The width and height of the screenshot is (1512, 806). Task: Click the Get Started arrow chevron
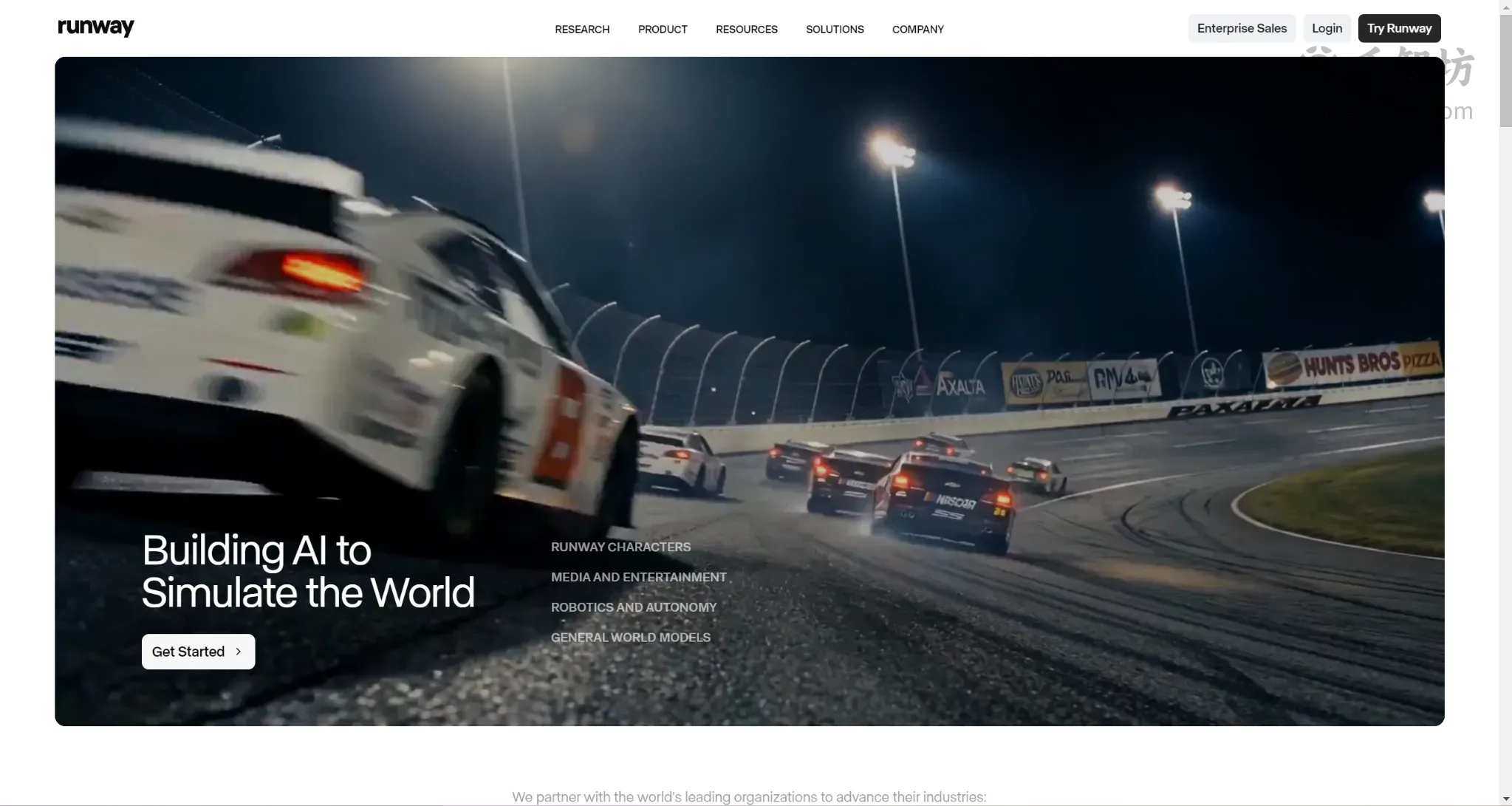[238, 652]
